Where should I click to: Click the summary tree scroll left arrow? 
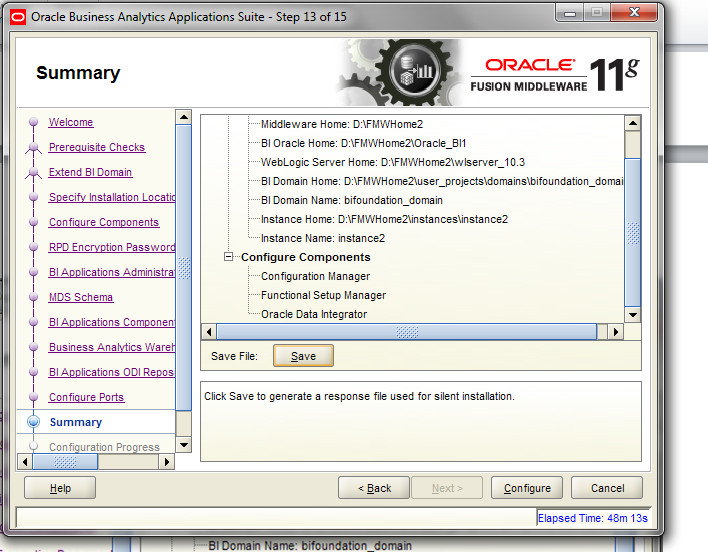[209, 332]
